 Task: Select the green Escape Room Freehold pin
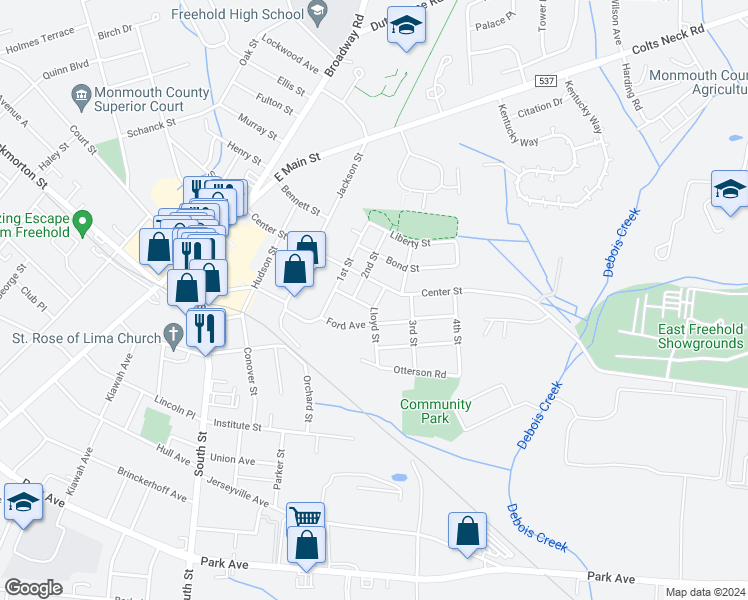click(83, 224)
